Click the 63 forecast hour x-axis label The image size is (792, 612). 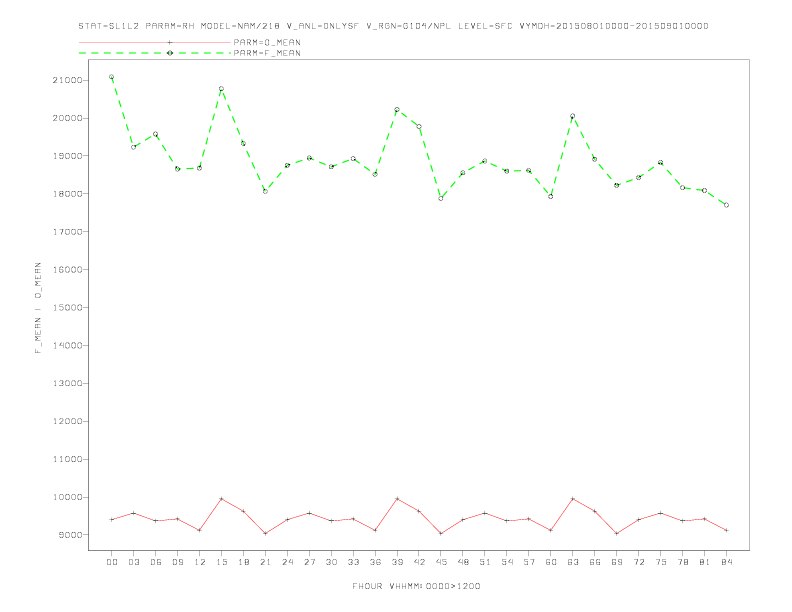[x=573, y=562]
